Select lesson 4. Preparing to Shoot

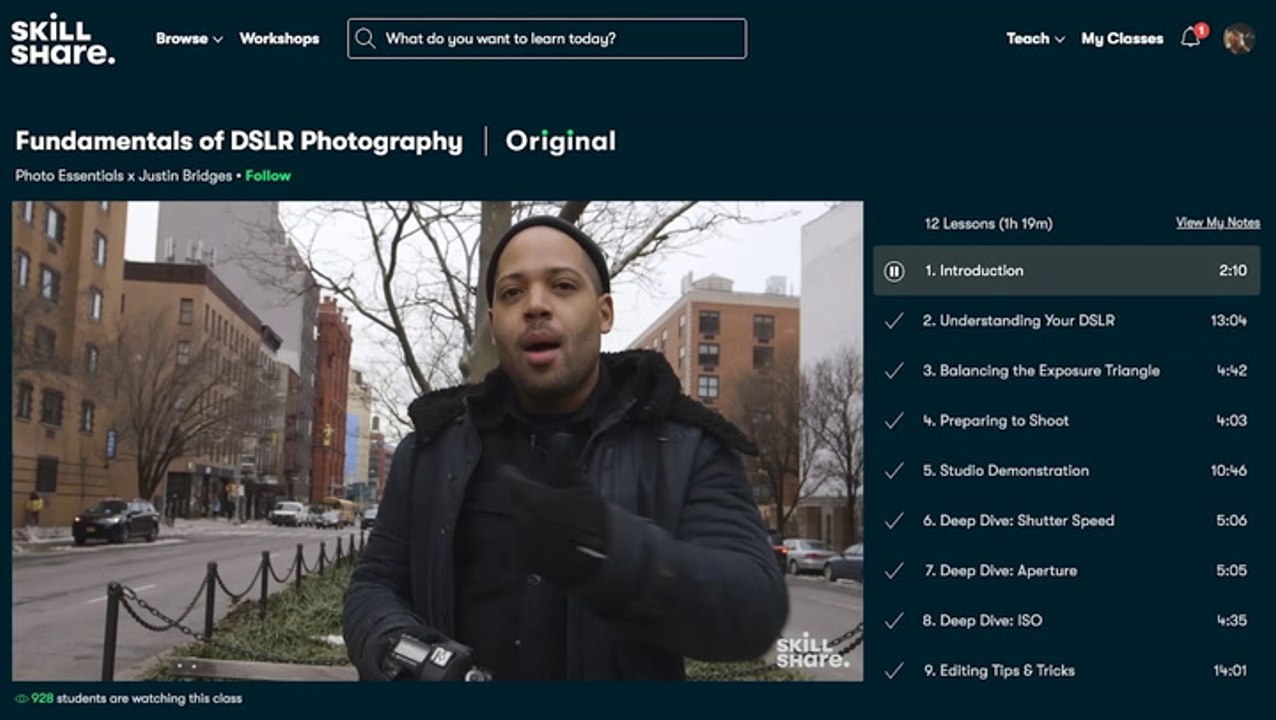pyautogui.click(x=1066, y=421)
